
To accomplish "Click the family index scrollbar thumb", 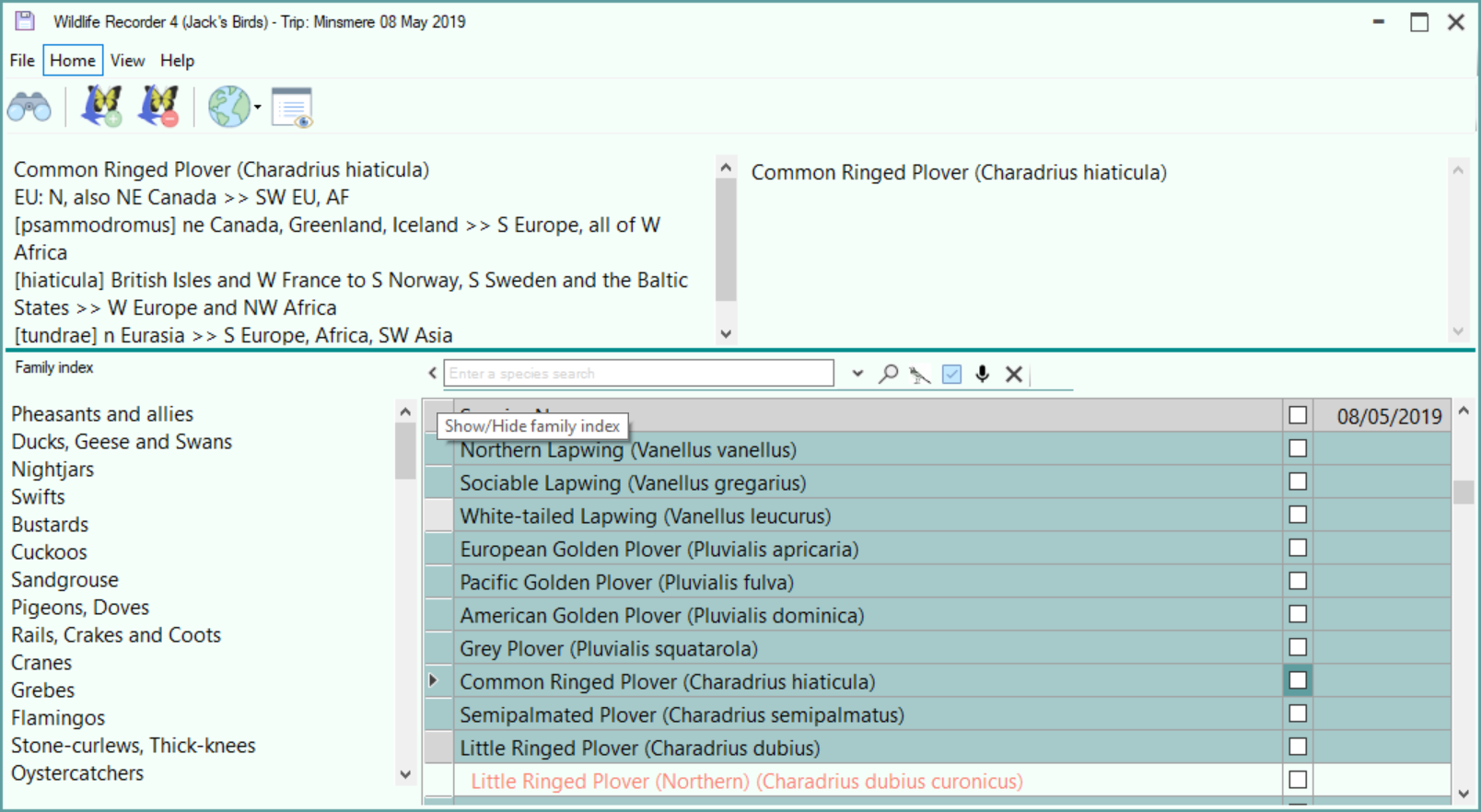I will click(x=405, y=451).
